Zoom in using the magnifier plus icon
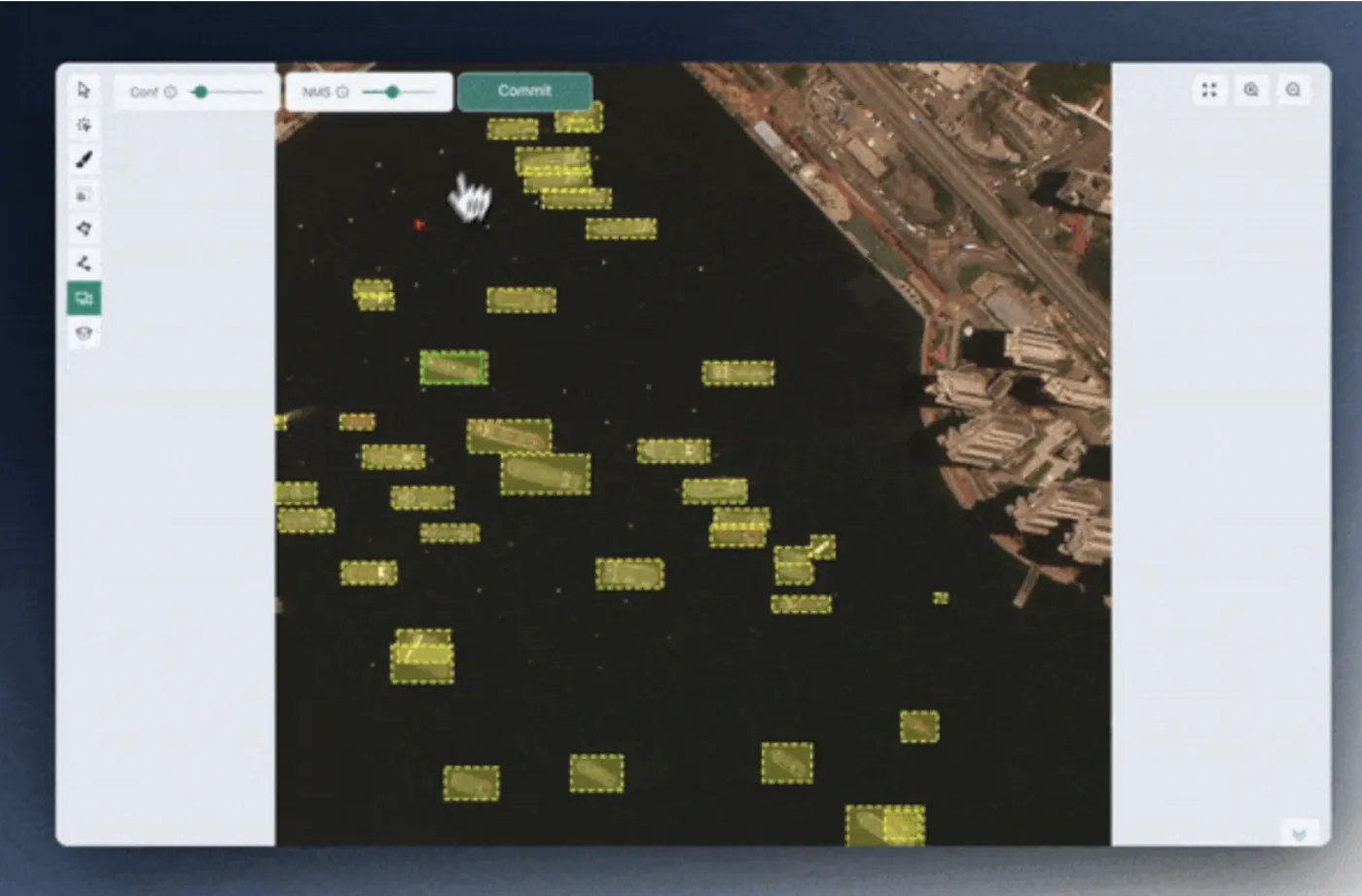 click(1251, 90)
